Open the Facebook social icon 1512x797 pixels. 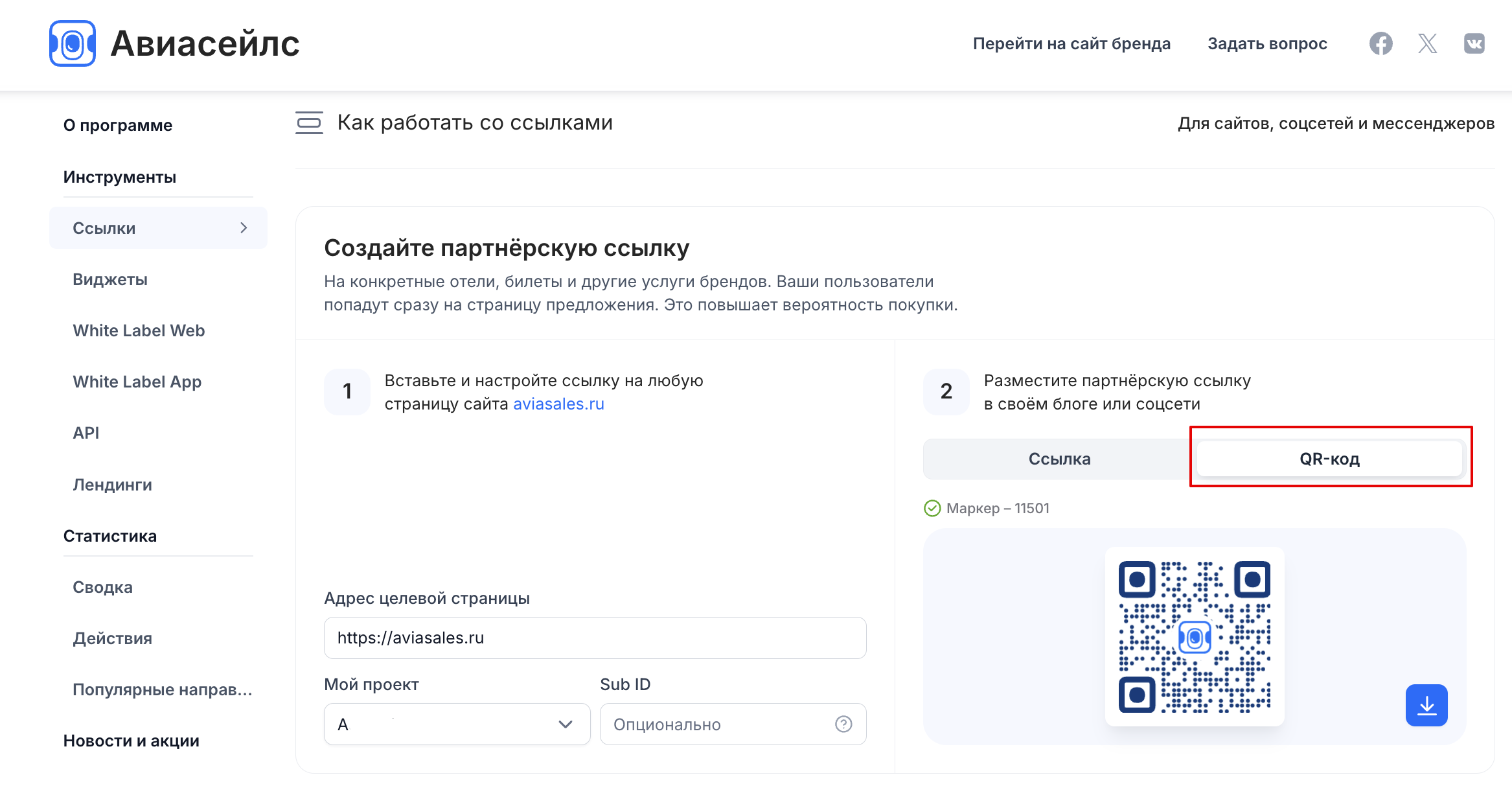click(1380, 43)
